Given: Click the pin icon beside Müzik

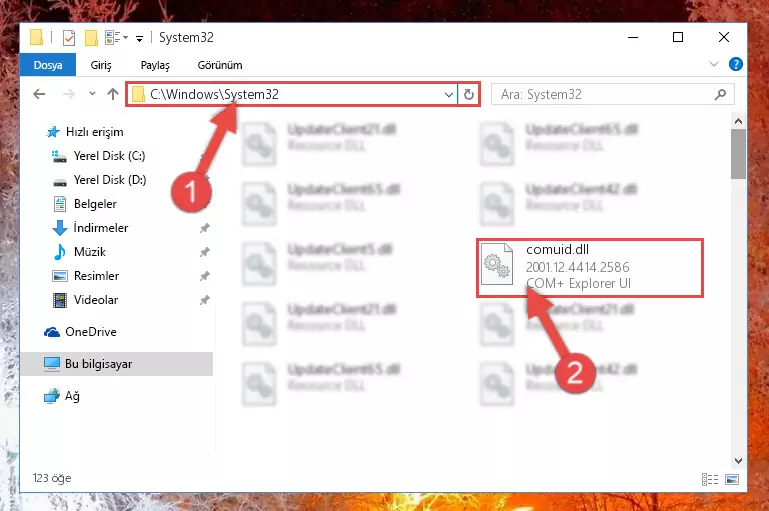Looking at the screenshot, I should [x=205, y=252].
